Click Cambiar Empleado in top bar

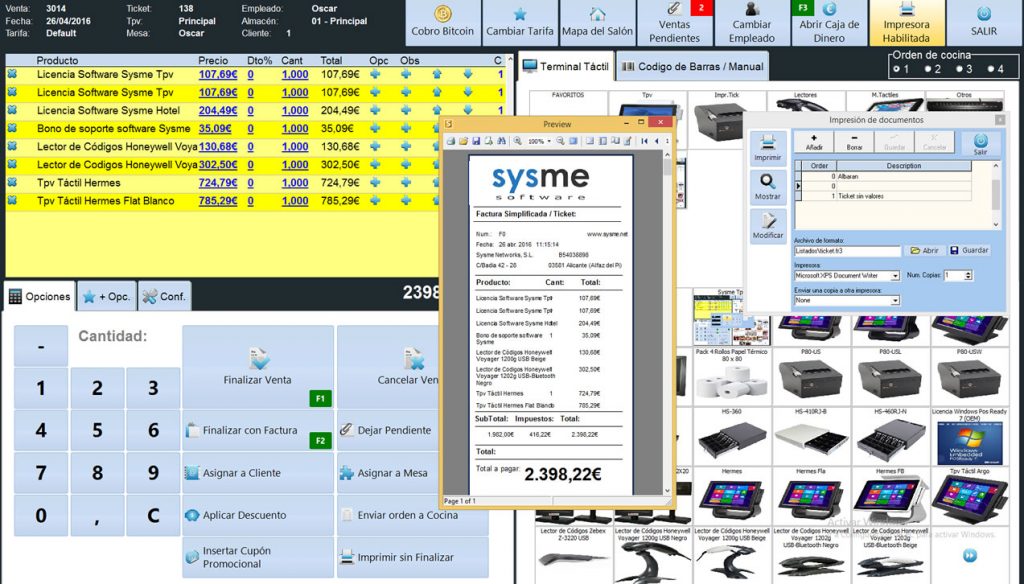(x=752, y=23)
